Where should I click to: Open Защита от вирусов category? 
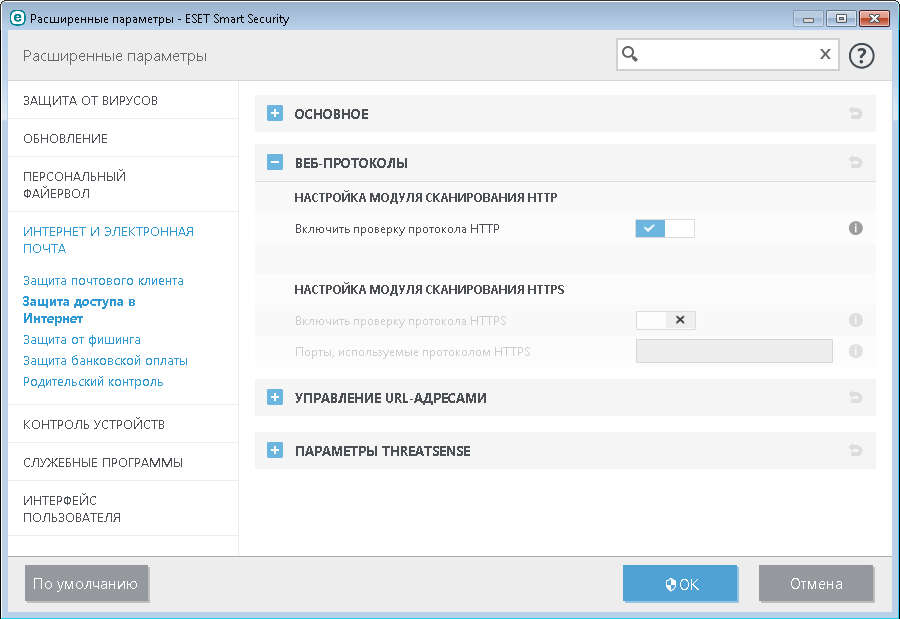click(x=90, y=101)
